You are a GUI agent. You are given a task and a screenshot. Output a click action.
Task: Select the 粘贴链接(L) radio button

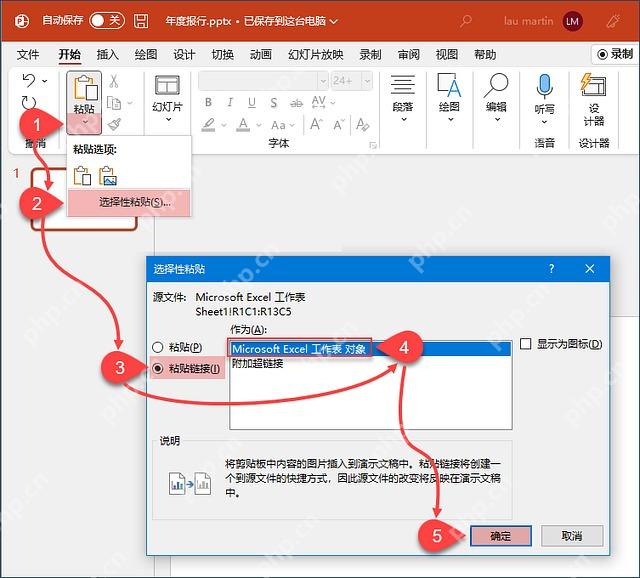158,369
